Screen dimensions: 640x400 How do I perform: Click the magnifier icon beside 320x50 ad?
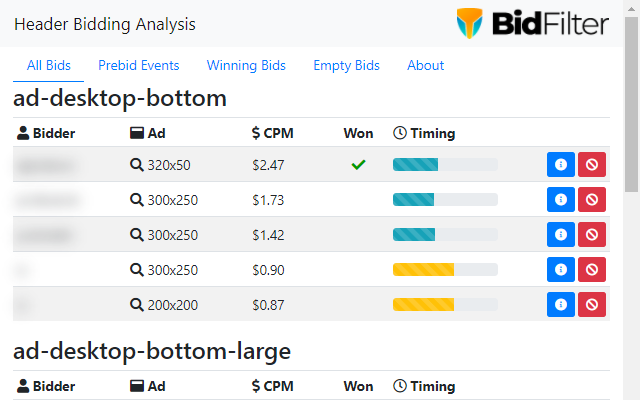point(136,165)
